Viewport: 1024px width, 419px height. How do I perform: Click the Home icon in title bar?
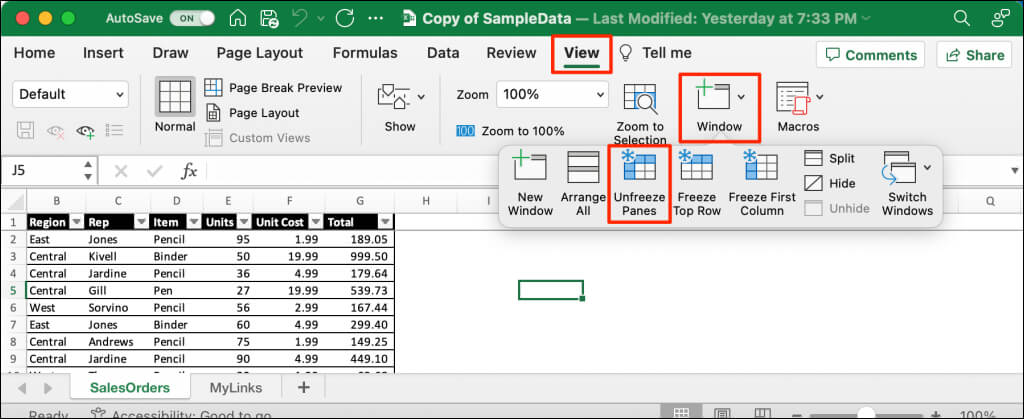pyautogui.click(x=238, y=18)
